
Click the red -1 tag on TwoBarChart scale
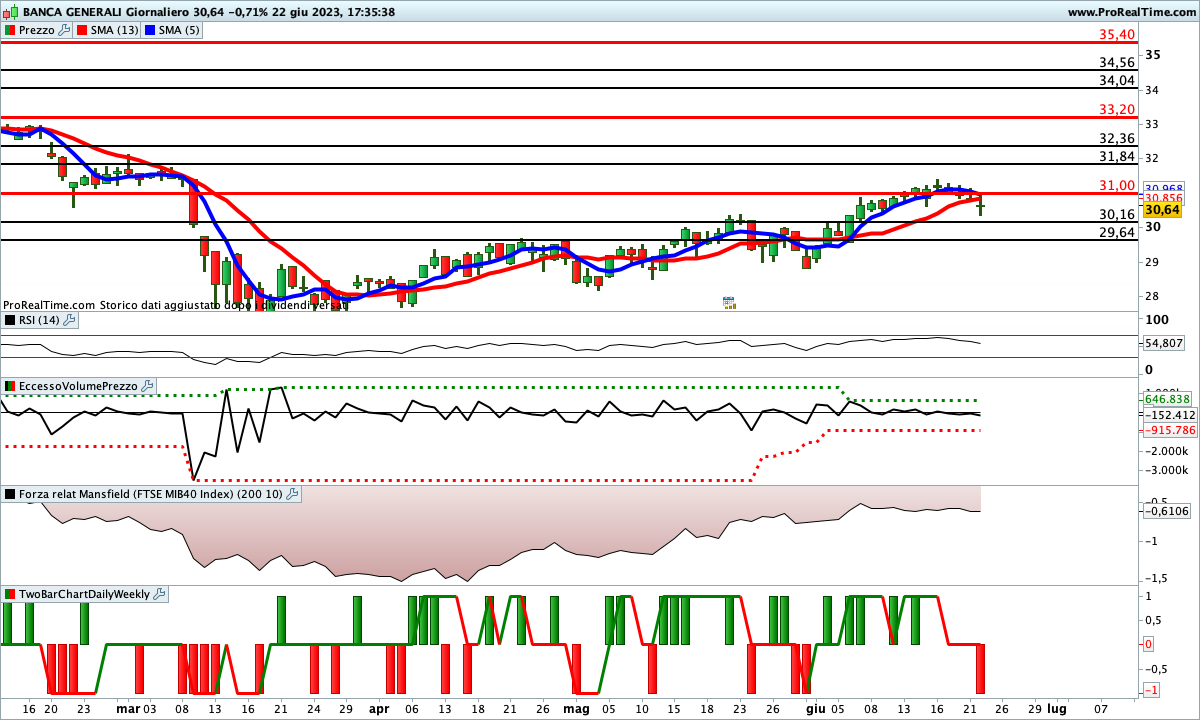pos(1149,691)
